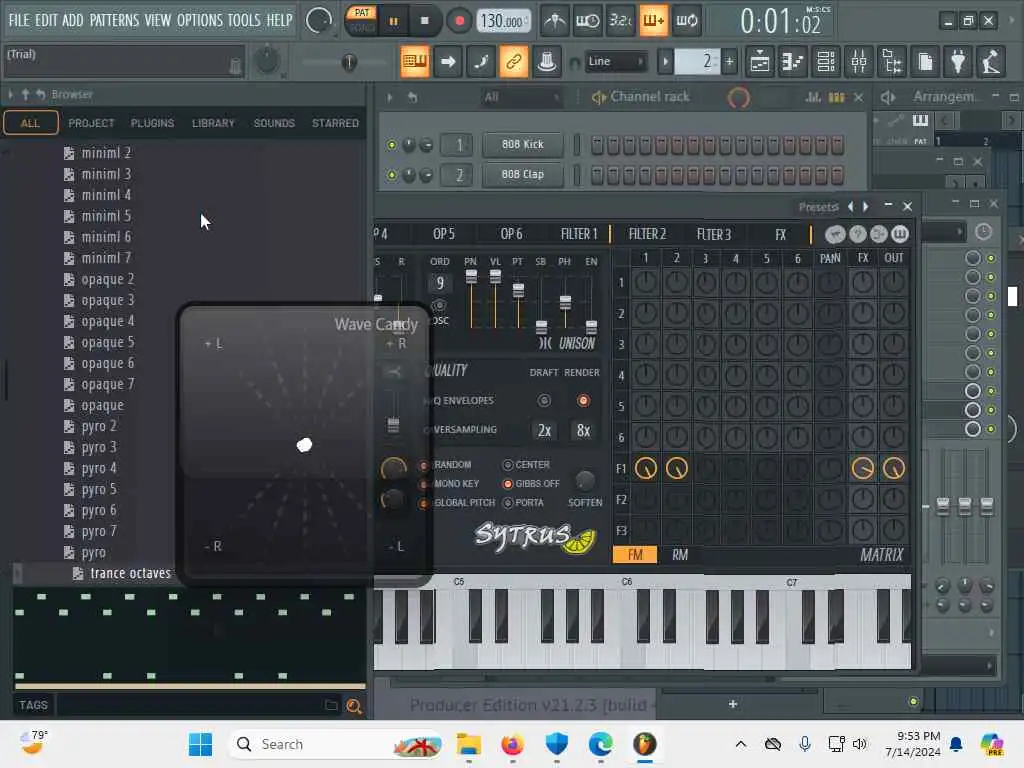This screenshot has height=768, width=1024.
Task: Select the 'opaque 5' preset
Action: point(107,342)
